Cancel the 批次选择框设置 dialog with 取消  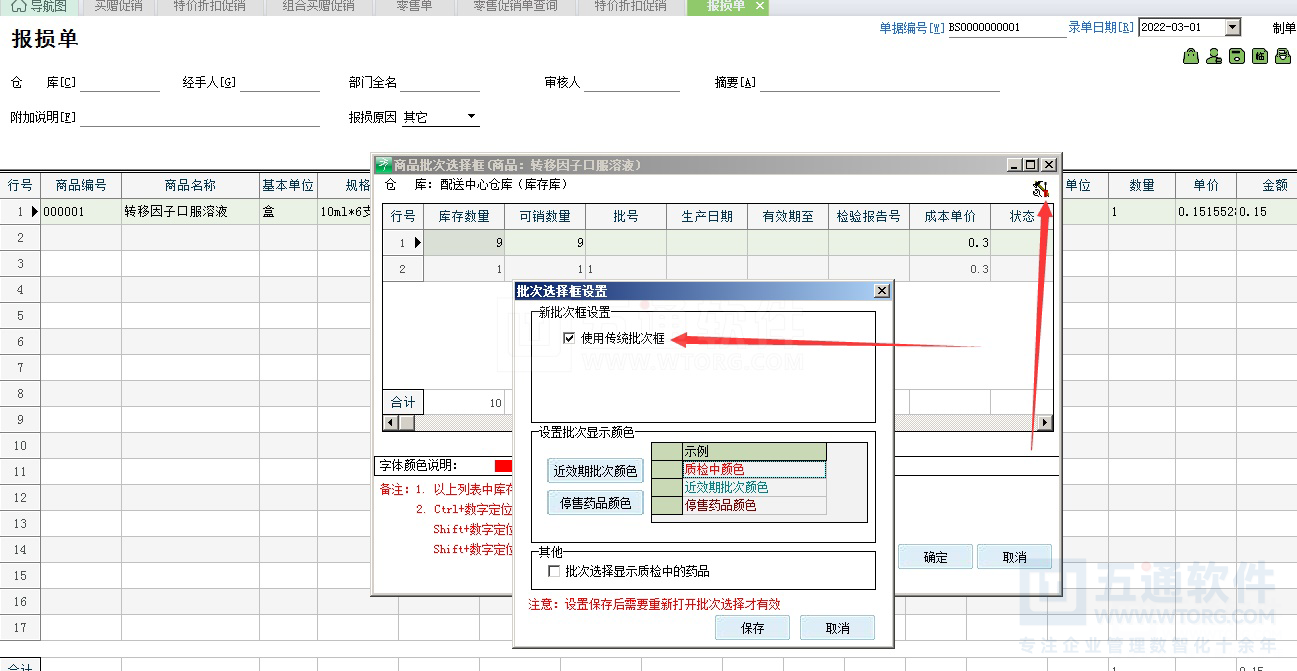click(x=838, y=628)
